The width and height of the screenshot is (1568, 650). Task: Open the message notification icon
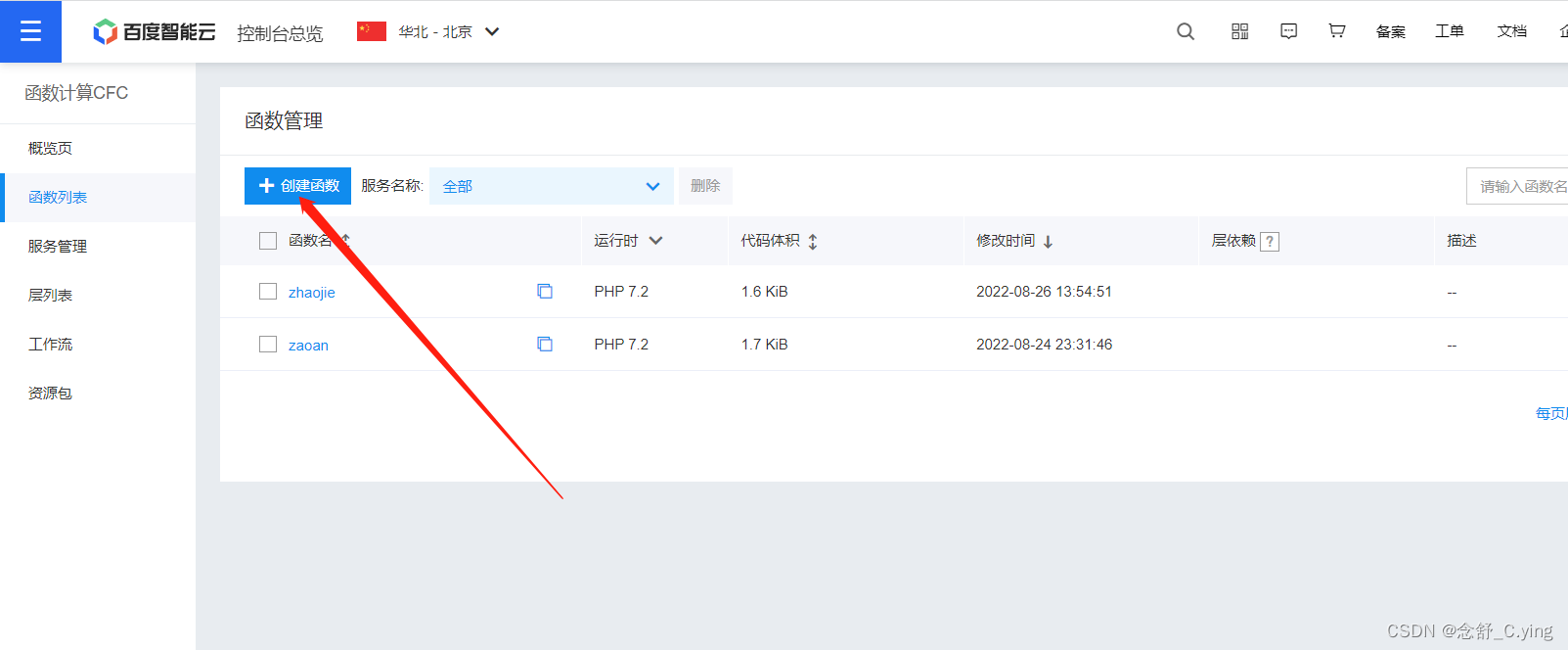[1289, 31]
